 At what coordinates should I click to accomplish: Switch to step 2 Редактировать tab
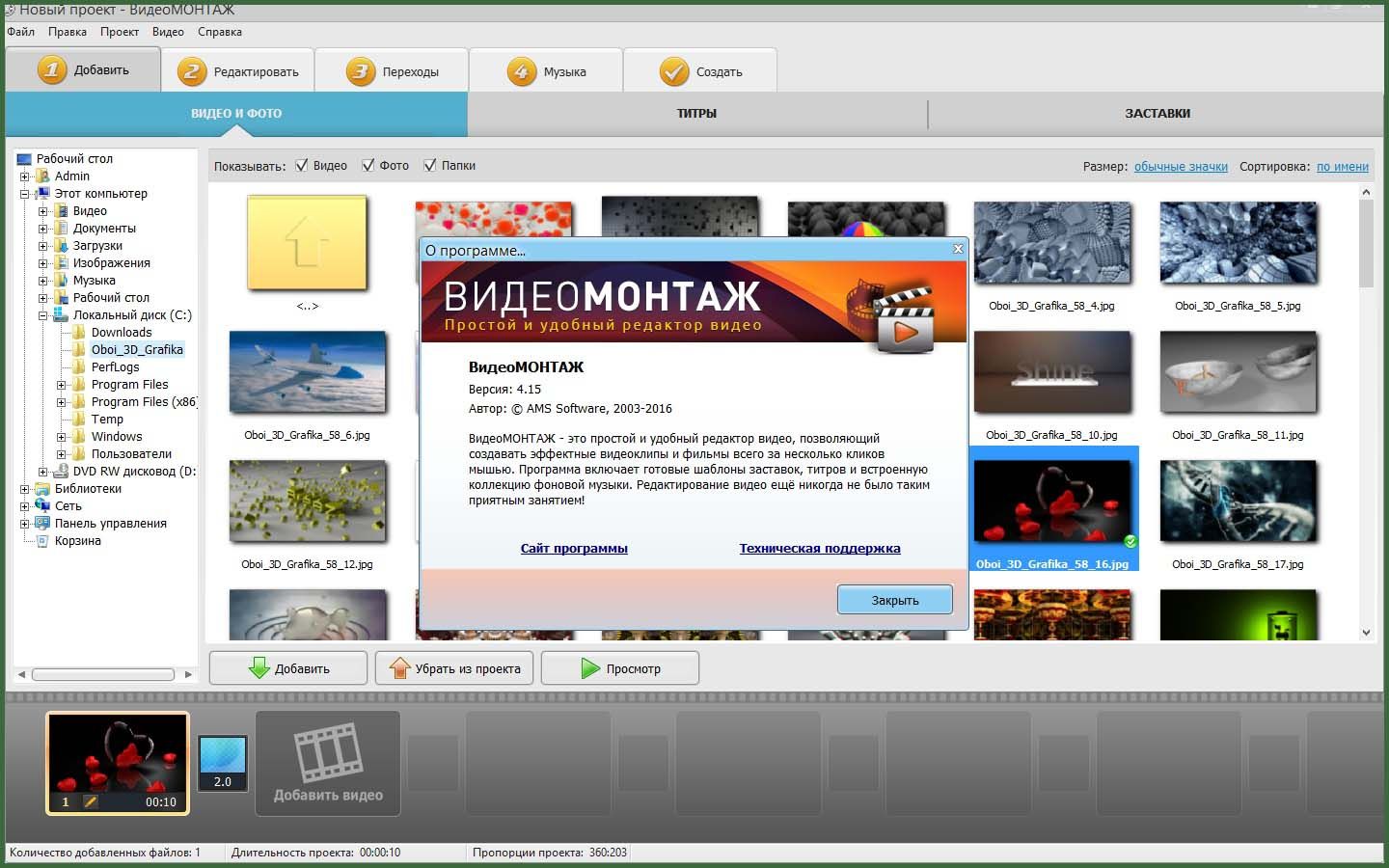point(238,70)
